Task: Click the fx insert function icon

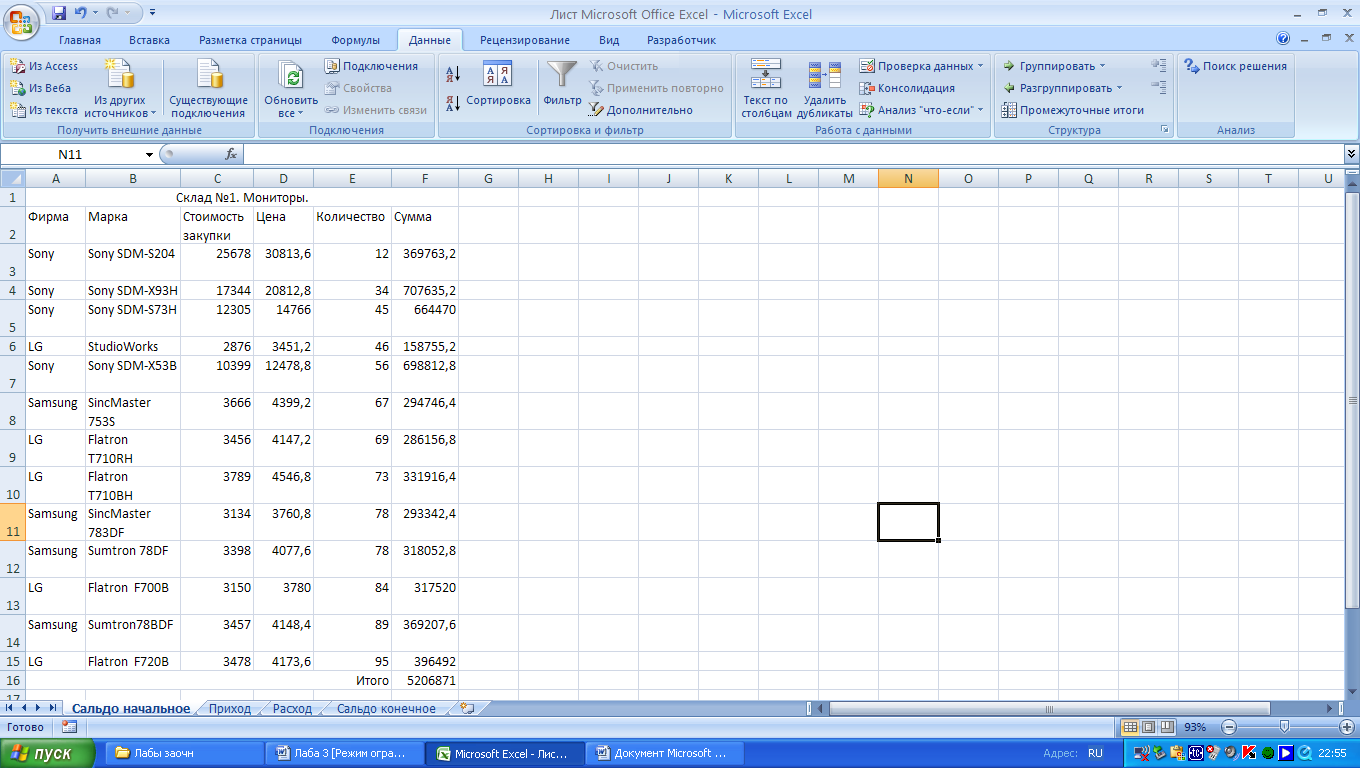Action: click(x=230, y=154)
